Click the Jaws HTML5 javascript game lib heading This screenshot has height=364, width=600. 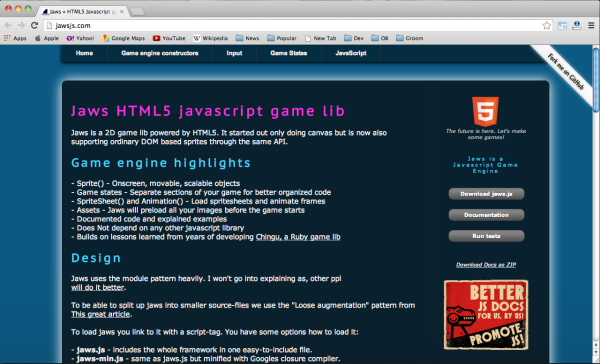tap(208, 111)
